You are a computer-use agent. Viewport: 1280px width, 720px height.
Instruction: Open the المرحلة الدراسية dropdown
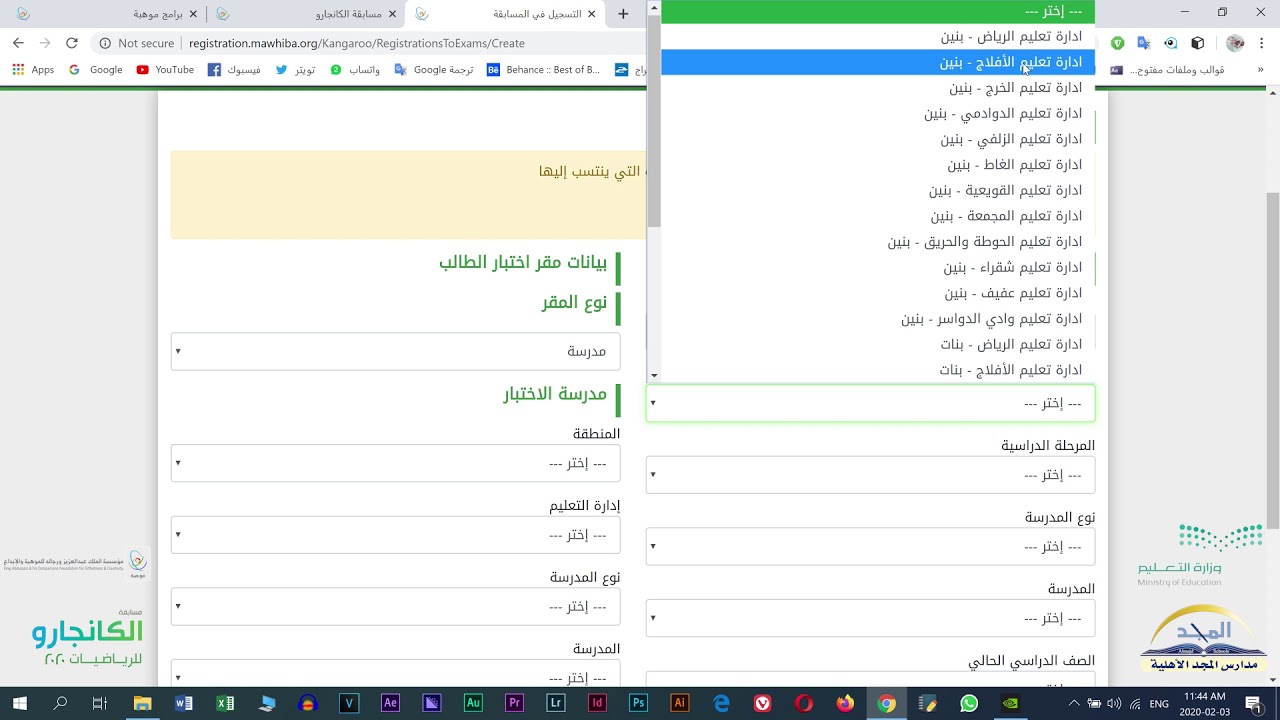point(870,475)
